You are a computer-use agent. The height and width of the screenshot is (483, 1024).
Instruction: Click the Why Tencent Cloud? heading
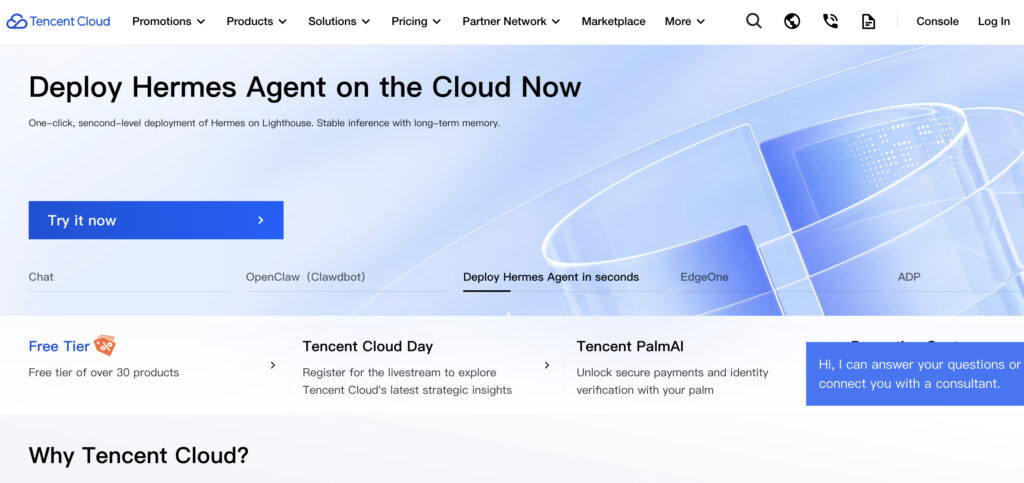coord(138,455)
